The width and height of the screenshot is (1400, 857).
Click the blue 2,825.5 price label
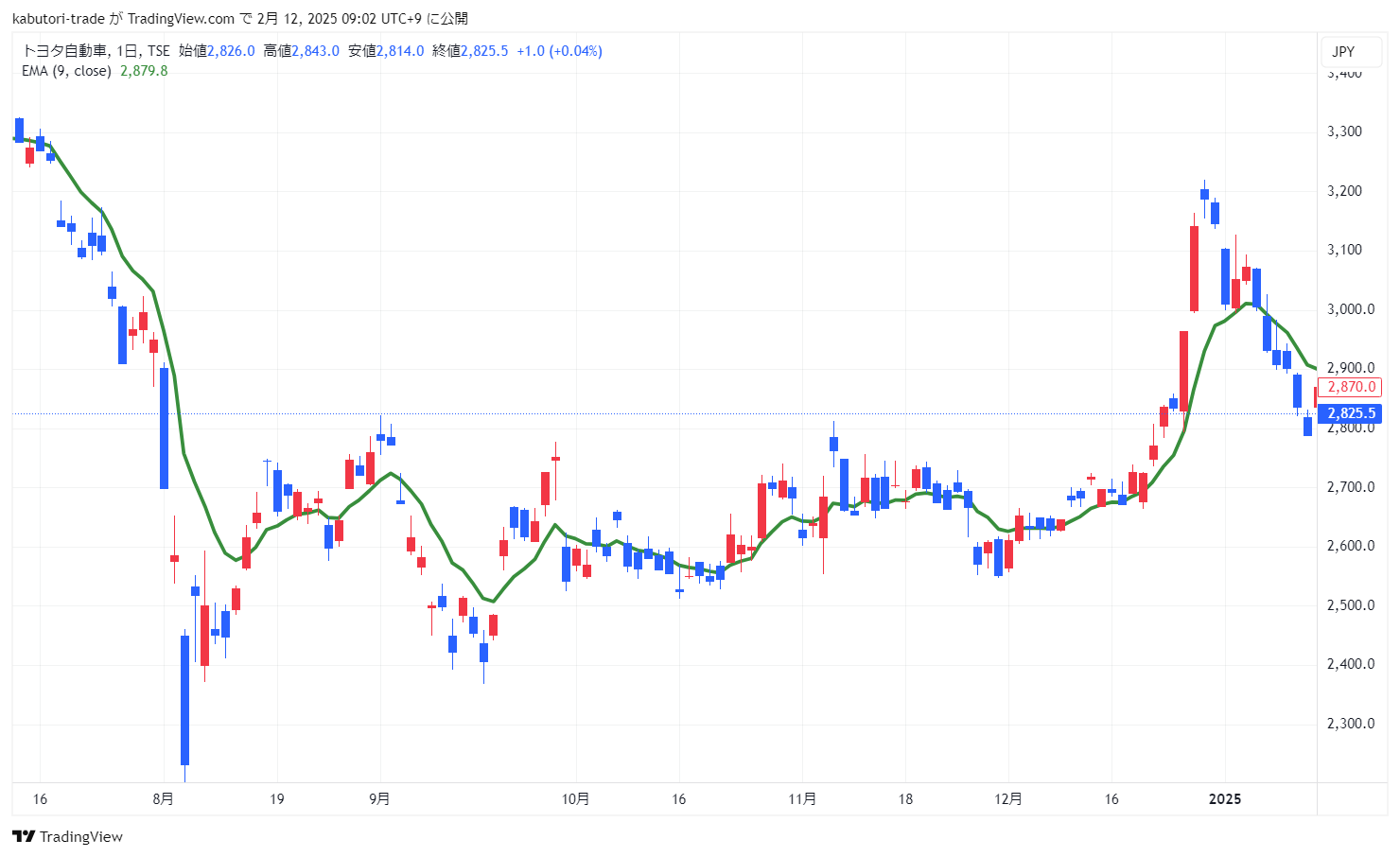pos(1351,413)
